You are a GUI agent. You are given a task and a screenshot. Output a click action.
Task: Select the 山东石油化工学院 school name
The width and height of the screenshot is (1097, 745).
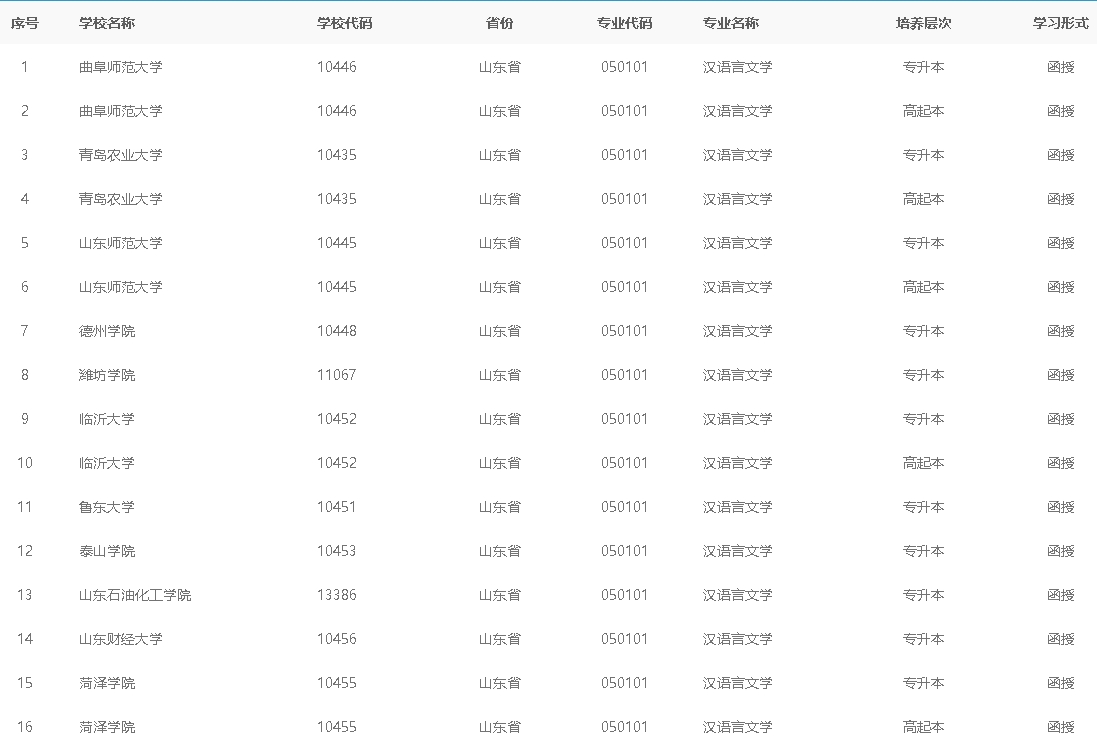134,595
